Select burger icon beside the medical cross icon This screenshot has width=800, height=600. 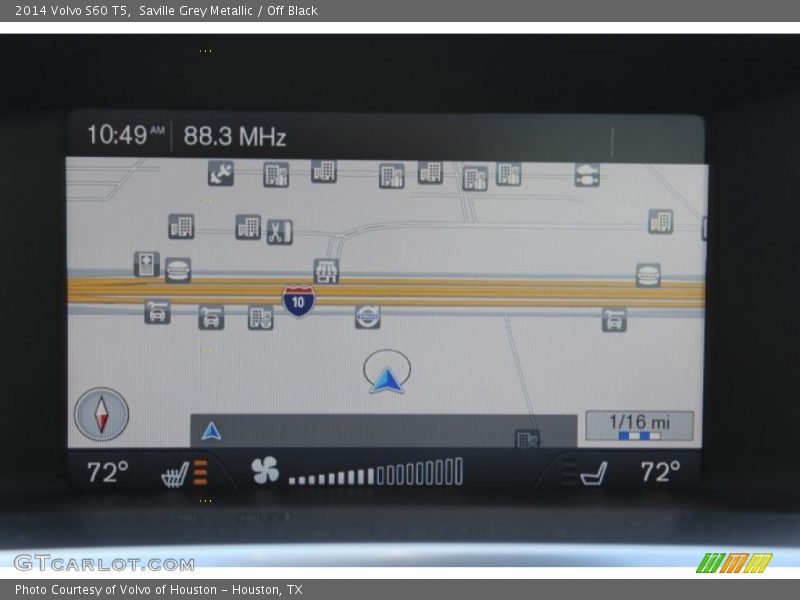pos(178,270)
